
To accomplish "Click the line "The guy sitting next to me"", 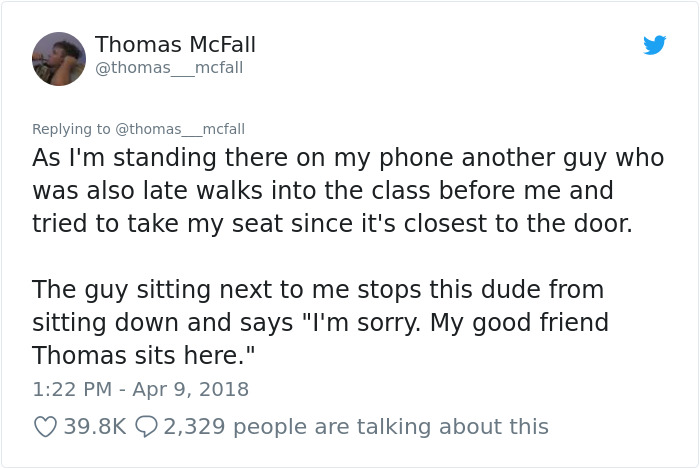I will (317, 290).
